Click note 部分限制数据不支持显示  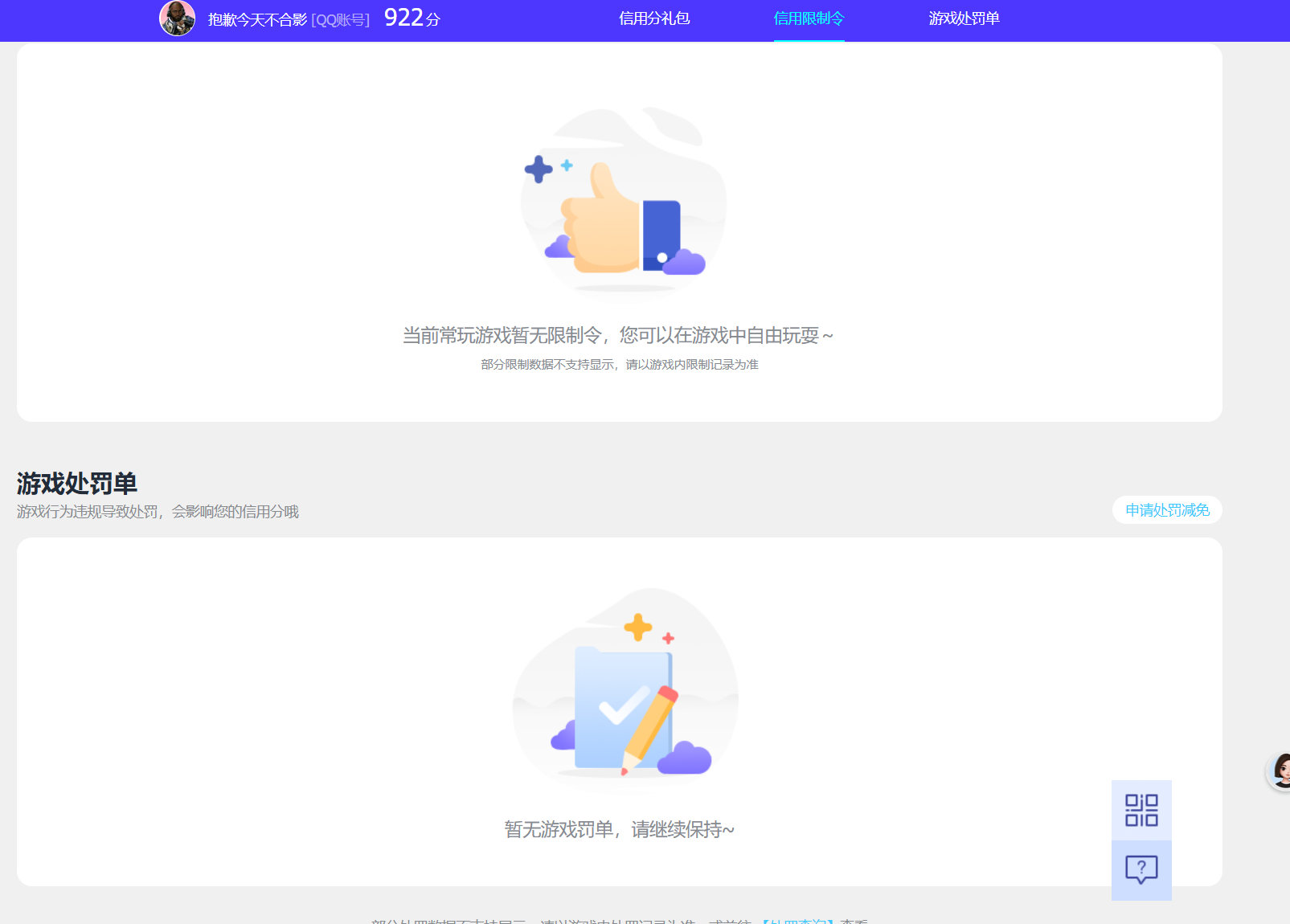click(x=547, y=365)
